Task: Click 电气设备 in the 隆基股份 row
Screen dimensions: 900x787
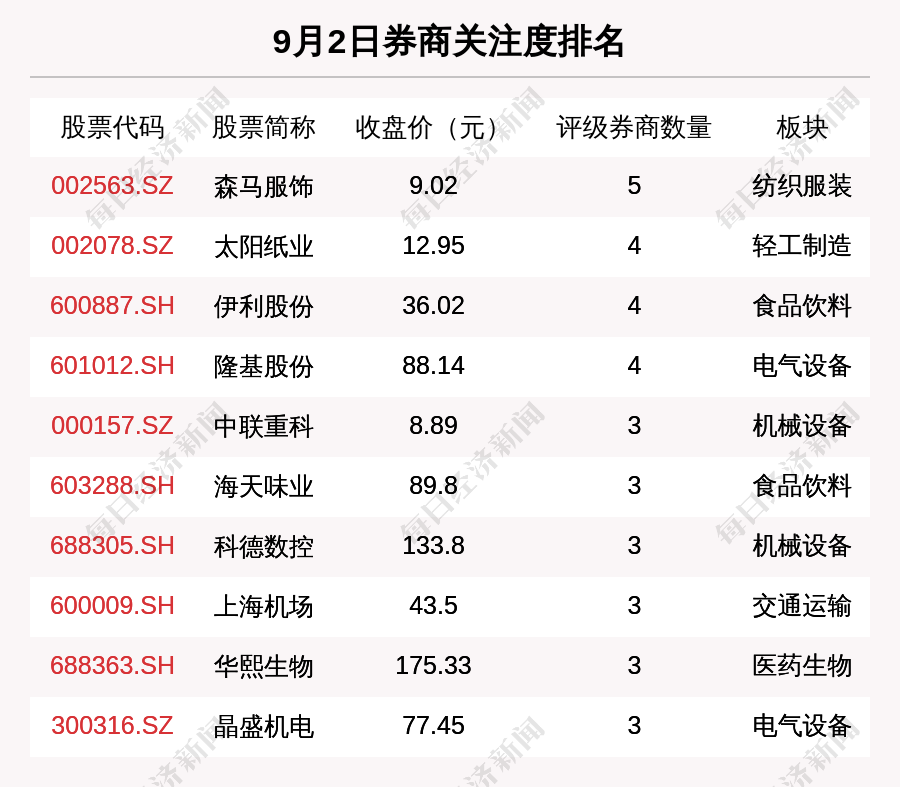Action: pos(802,366)
